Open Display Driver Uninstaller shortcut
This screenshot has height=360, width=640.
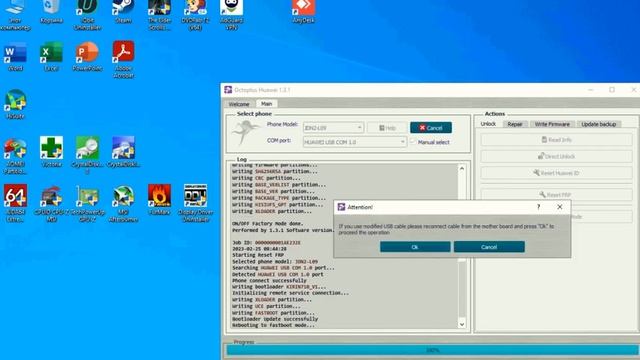pyautogui.click(x=195, y=203)
